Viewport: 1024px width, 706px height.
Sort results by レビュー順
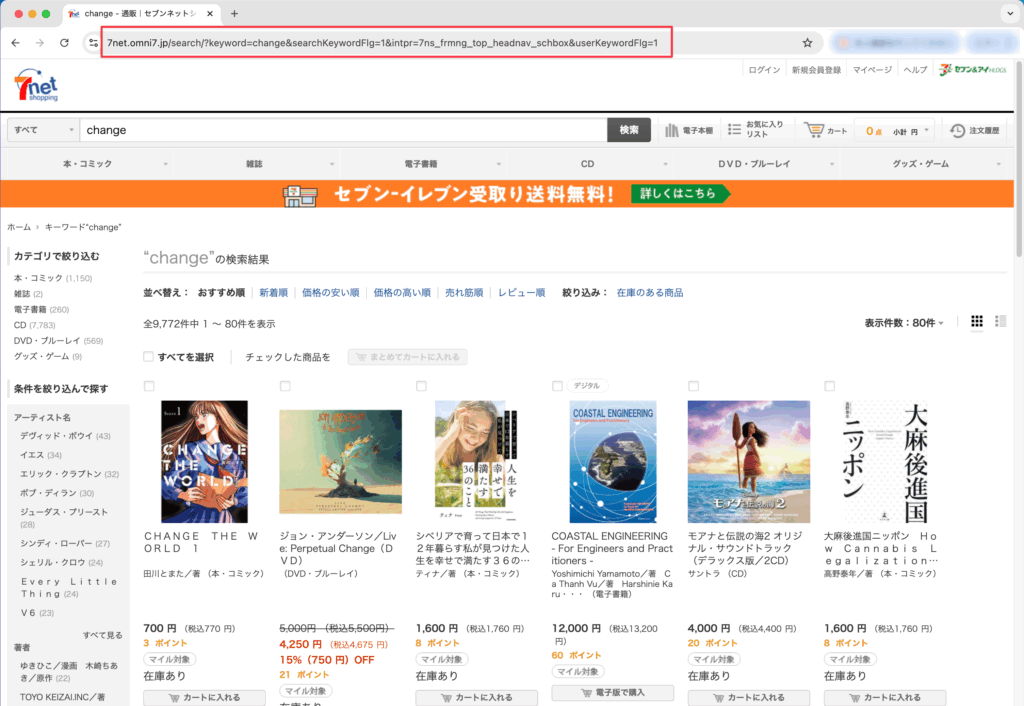point(521,293)
